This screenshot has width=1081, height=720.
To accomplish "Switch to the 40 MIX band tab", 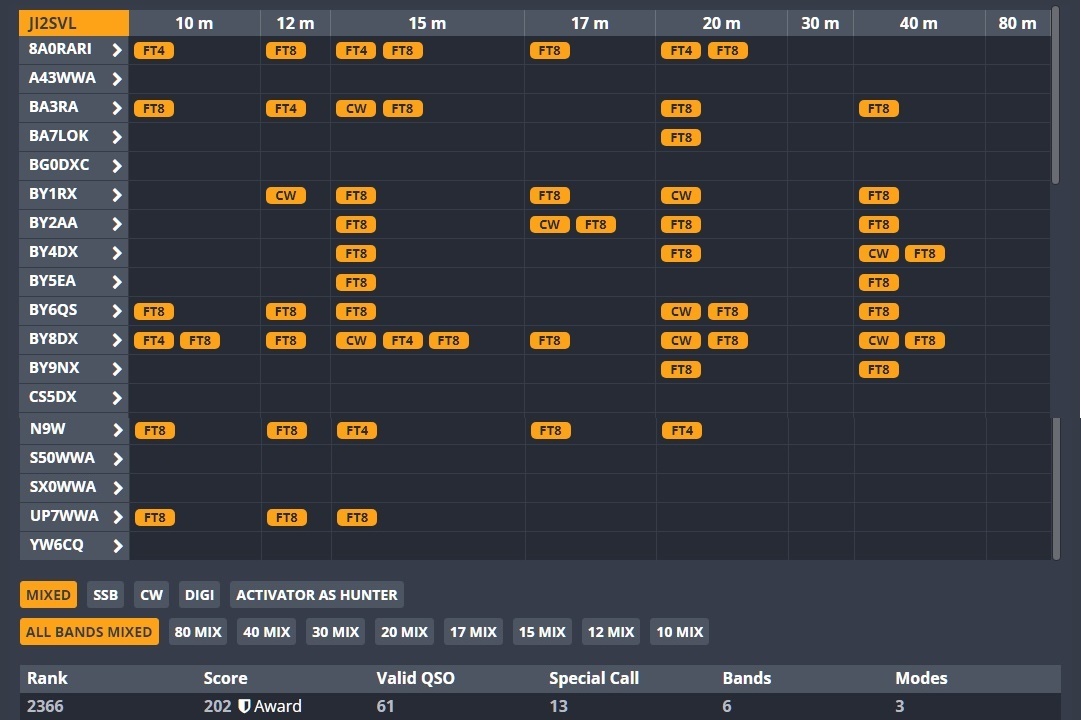I will tap(266, 632).
